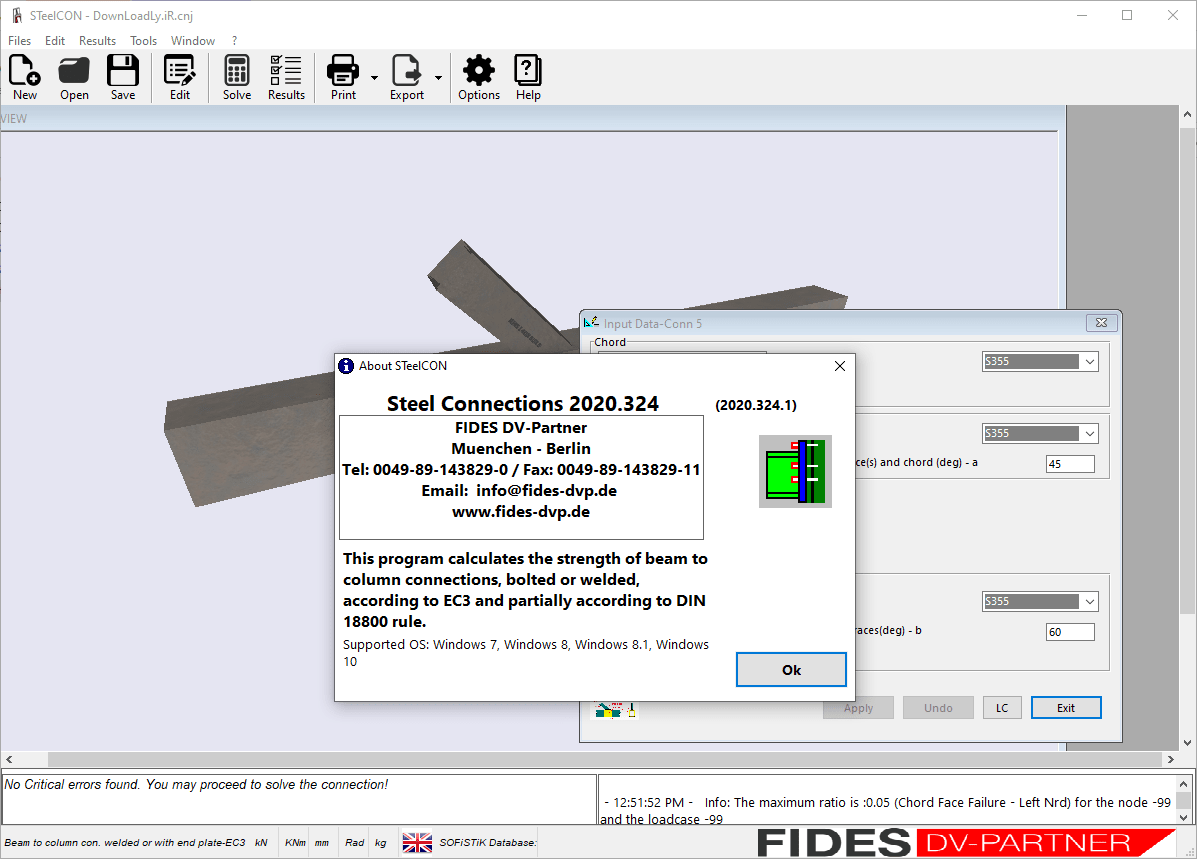This screenshot has width=1197, height=859.
Task: Open a project with the Open icon
Action: coord(74,77)
